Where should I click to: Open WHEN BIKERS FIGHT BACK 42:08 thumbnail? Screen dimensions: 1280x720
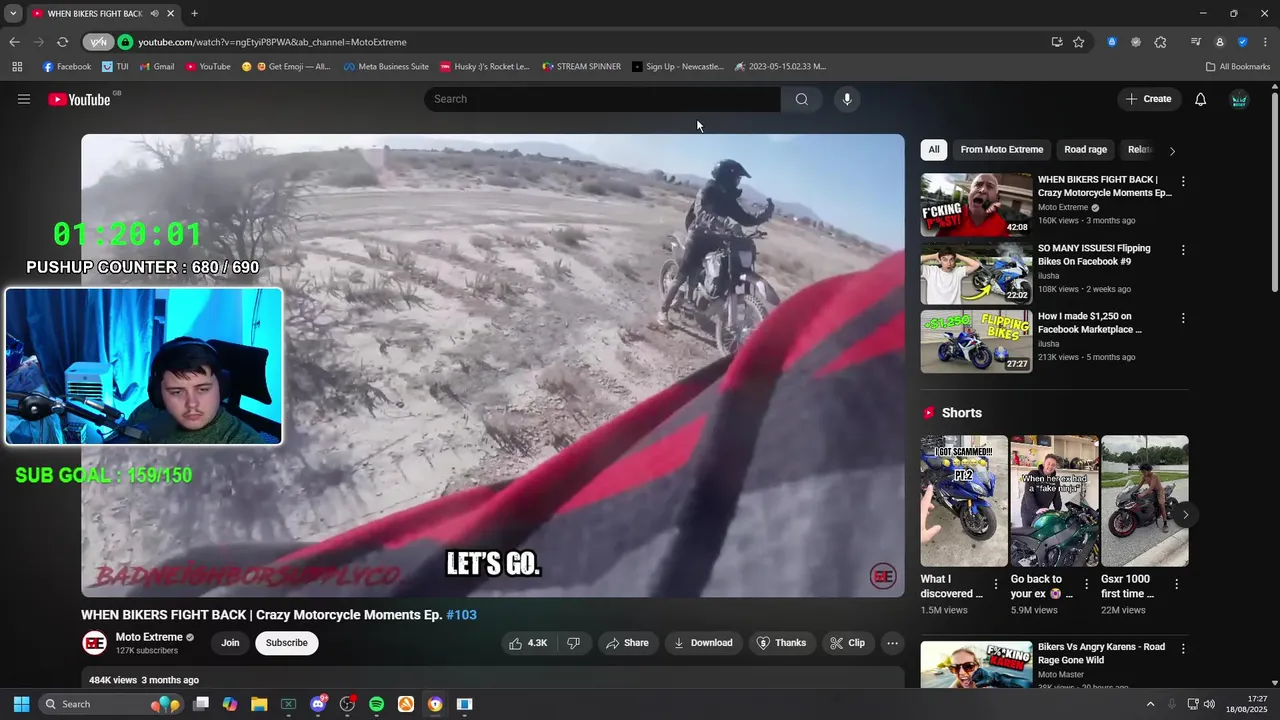[976, 205]
